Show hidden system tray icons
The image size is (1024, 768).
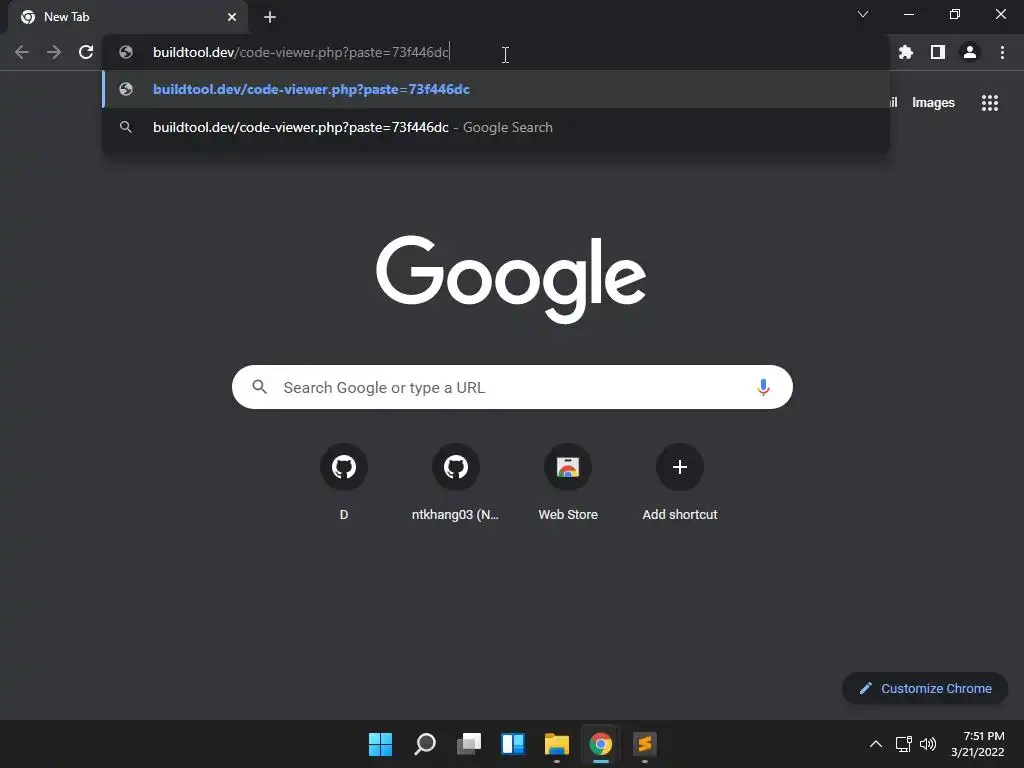[876, 744]
